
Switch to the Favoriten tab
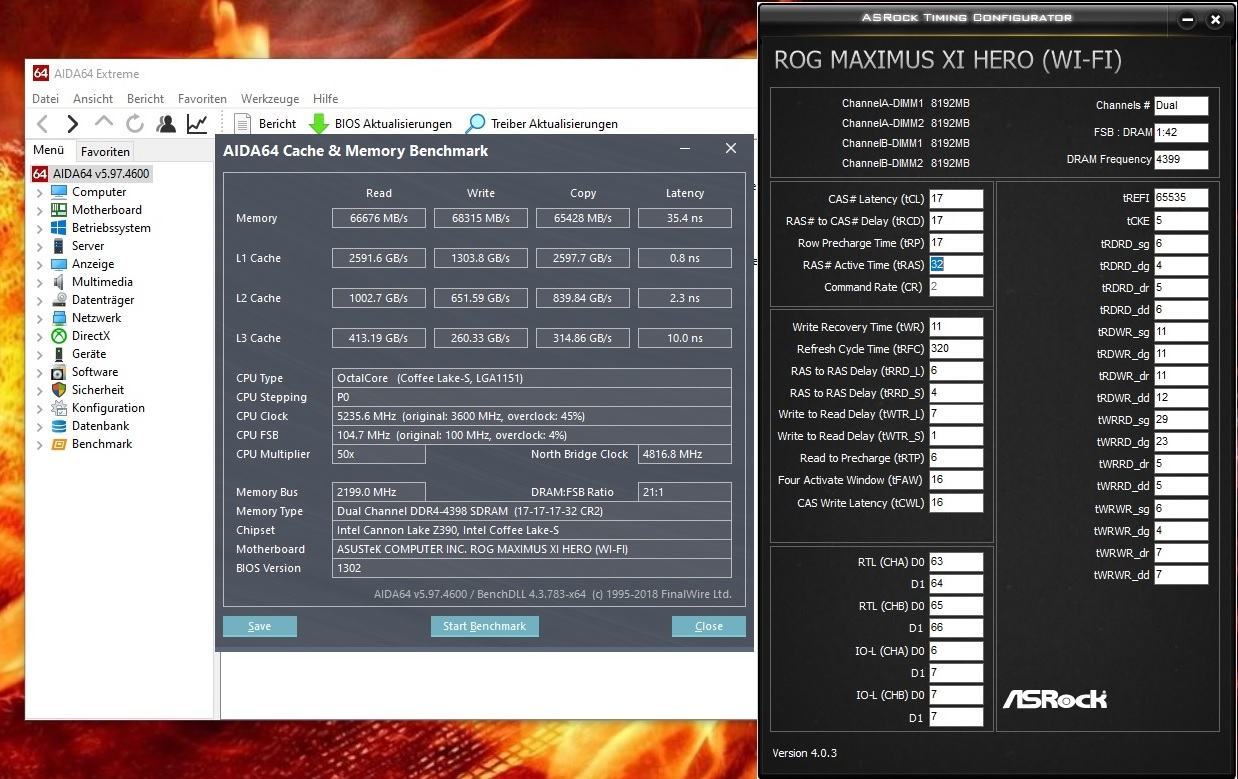pos(105,152)
